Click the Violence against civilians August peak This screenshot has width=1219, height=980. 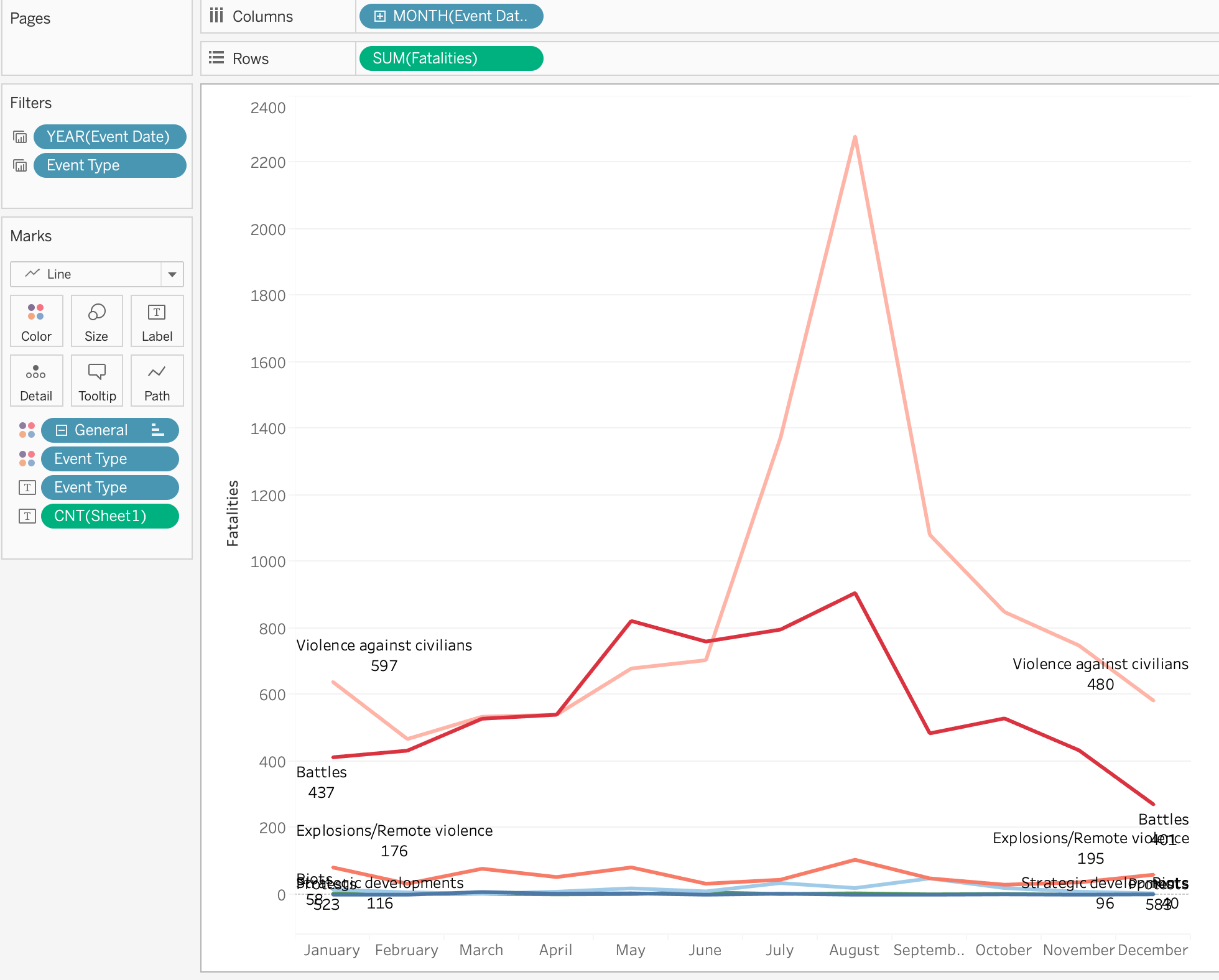(855, 137)
